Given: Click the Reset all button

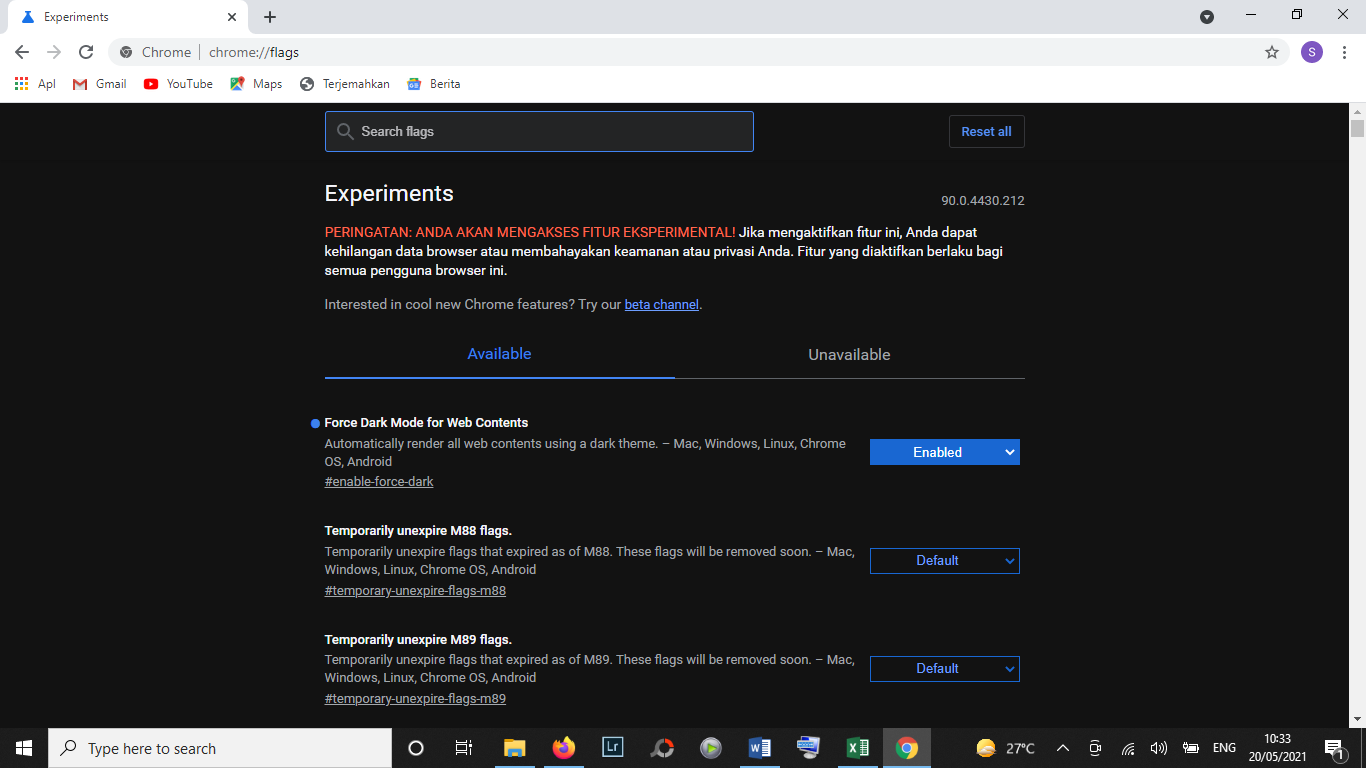Looking at the screenshot, I should coord(986,131).
